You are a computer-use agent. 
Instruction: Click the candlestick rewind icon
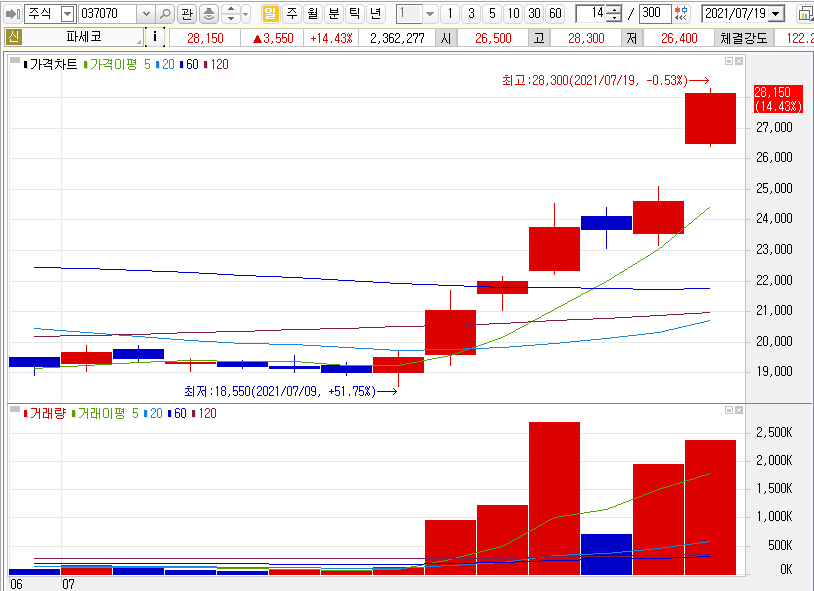tap(682, 14)
